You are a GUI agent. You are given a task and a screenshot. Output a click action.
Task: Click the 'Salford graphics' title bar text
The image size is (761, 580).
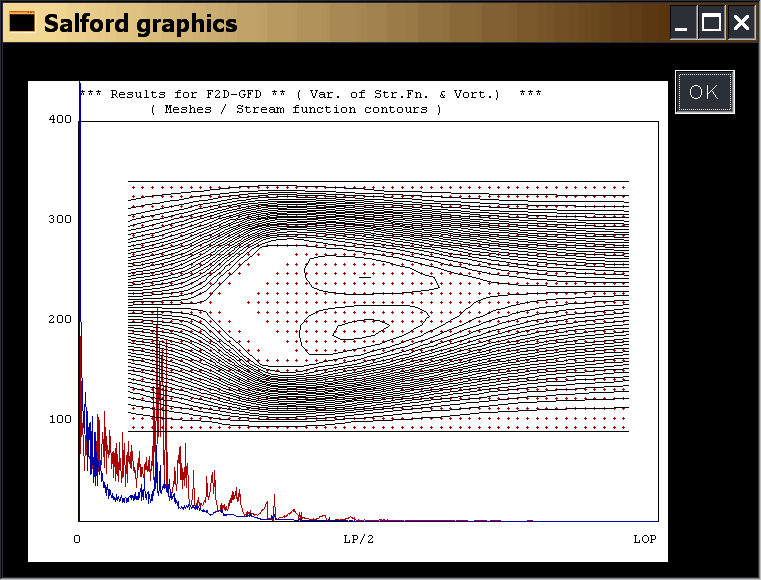point(141,23)
